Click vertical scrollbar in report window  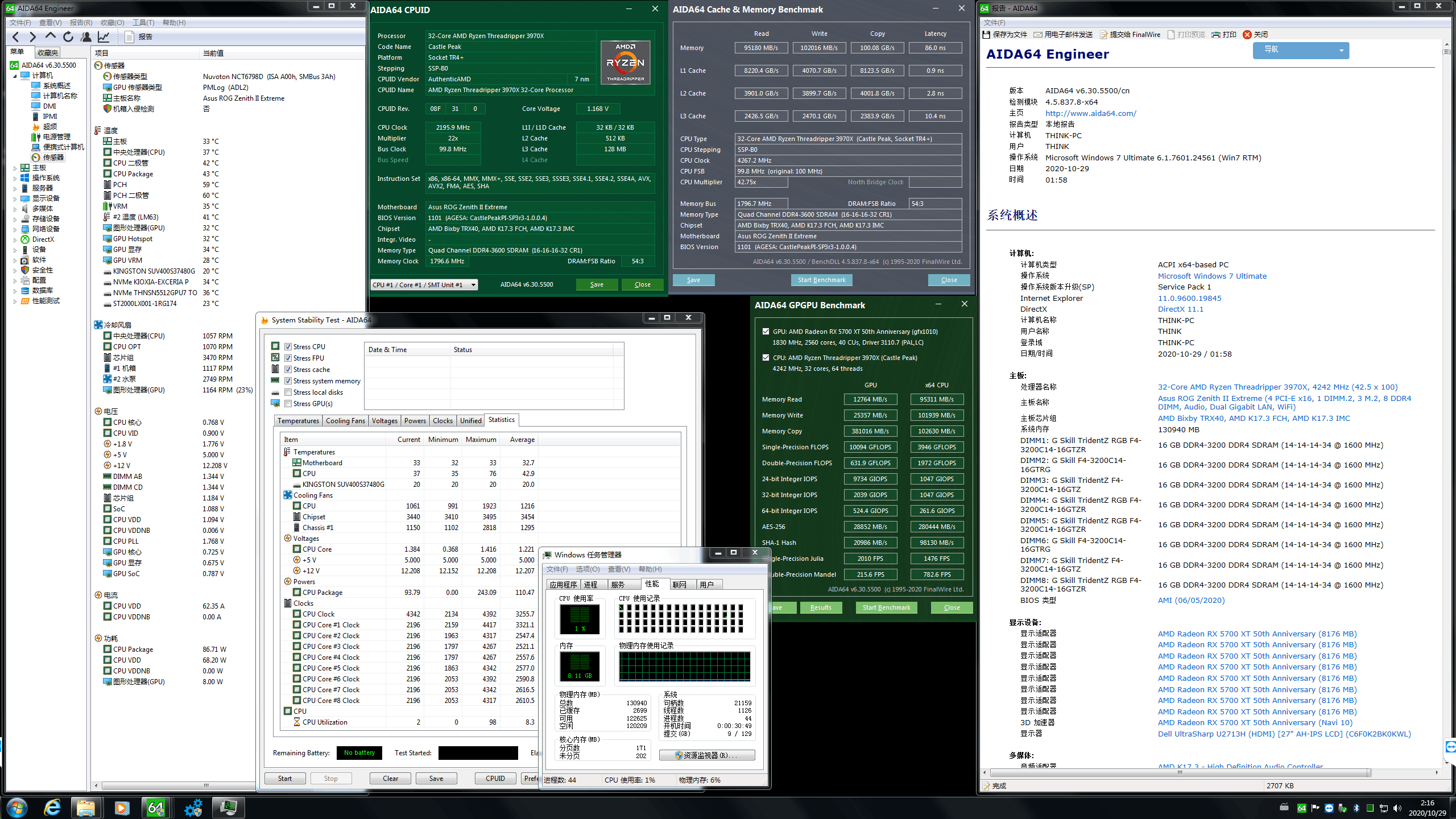click(x=1447, y=51)
